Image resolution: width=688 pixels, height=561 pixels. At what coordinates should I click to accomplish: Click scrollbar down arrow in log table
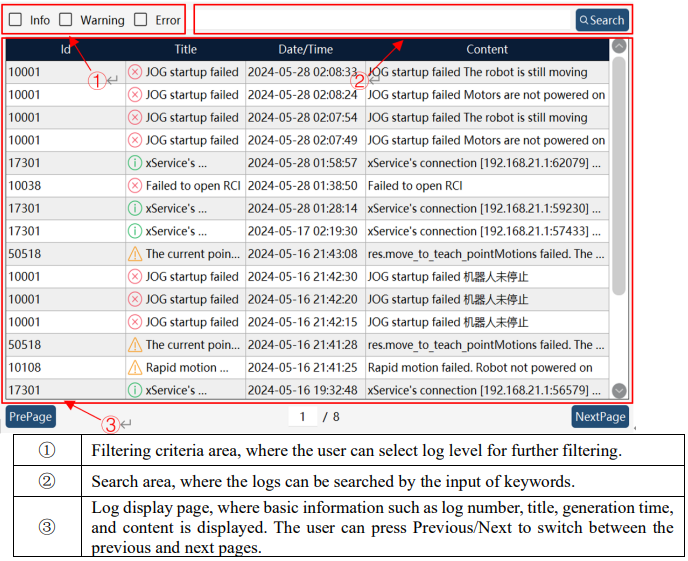tap(619, 390)
